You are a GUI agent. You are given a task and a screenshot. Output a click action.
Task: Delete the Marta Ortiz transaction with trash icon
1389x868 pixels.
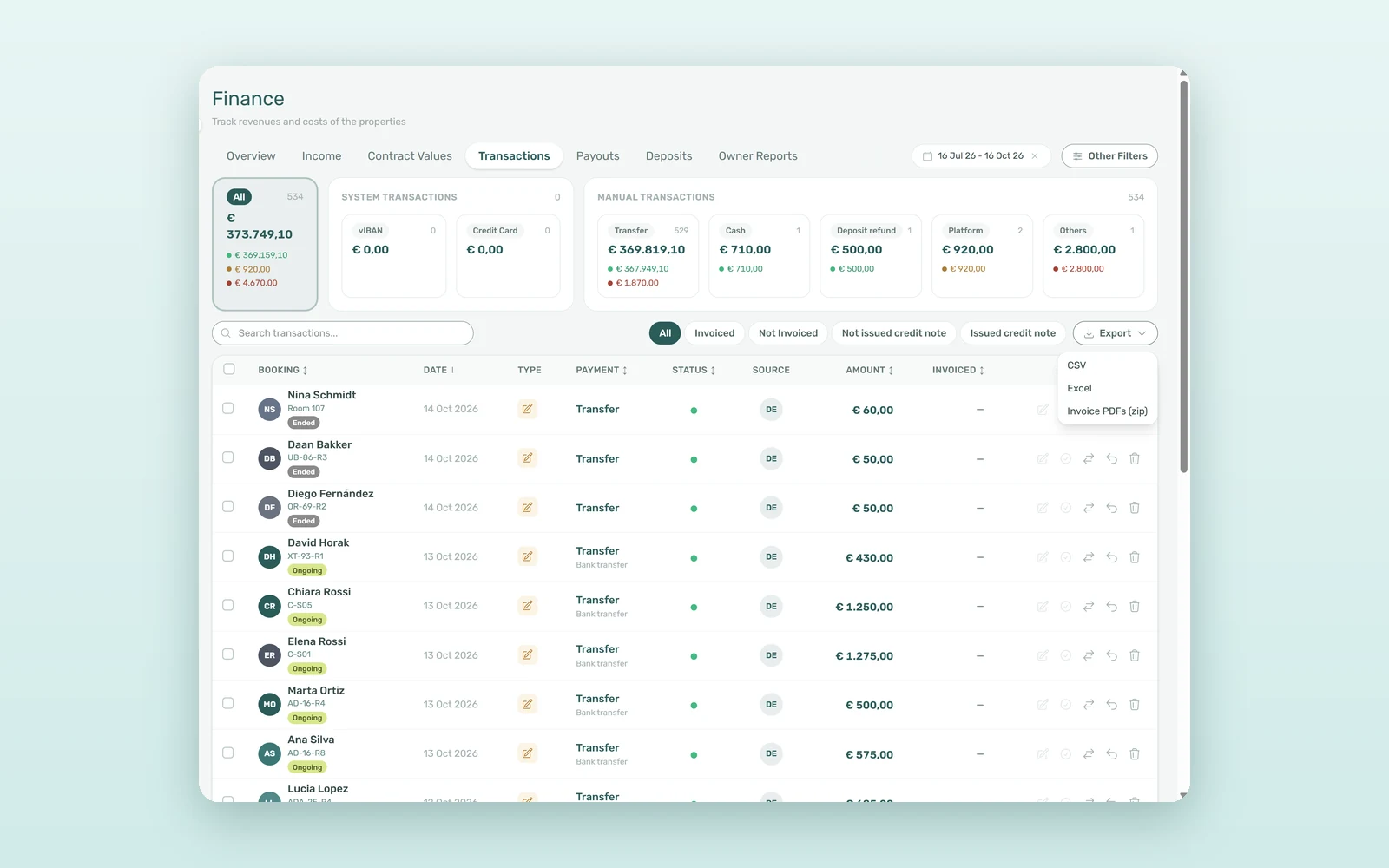coord(1134,705)
